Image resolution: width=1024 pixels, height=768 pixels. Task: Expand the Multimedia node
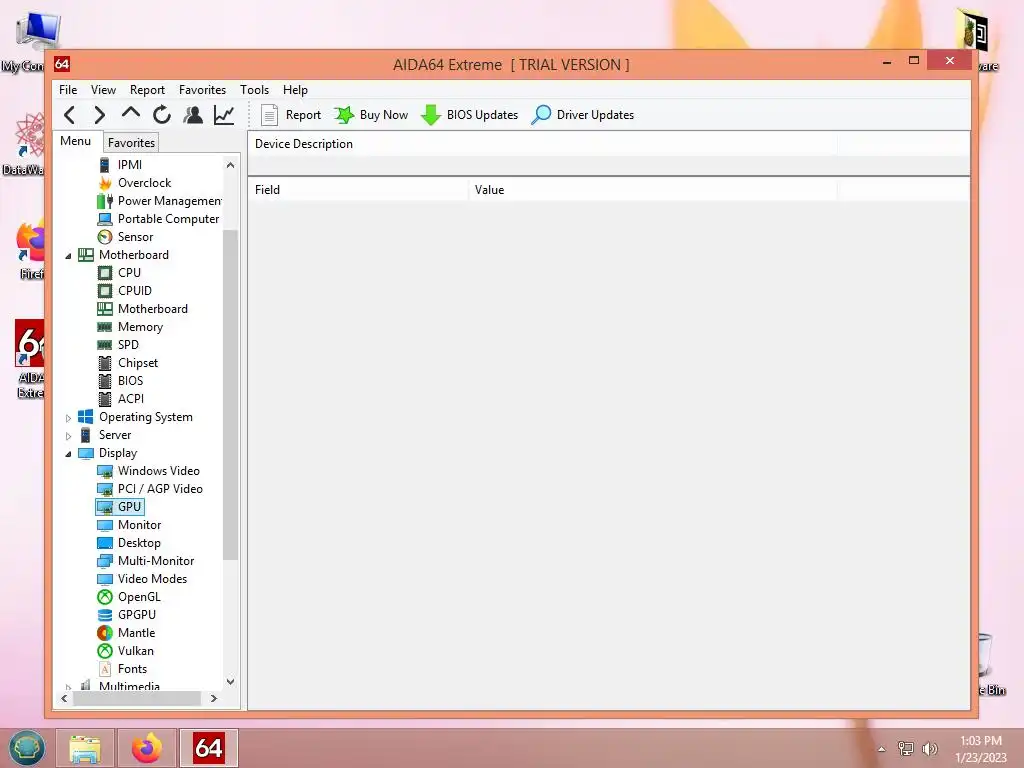click(68, 687)
